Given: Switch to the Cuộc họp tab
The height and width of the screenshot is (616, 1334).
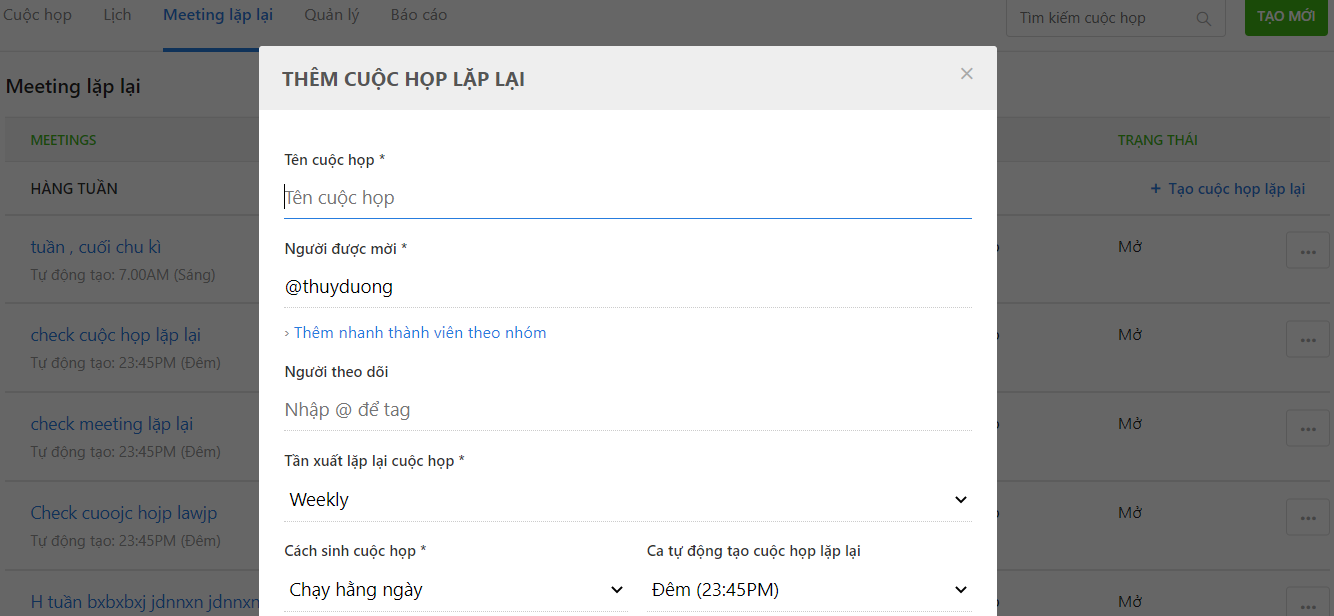Looking at the screenshot, I should 37,15.
